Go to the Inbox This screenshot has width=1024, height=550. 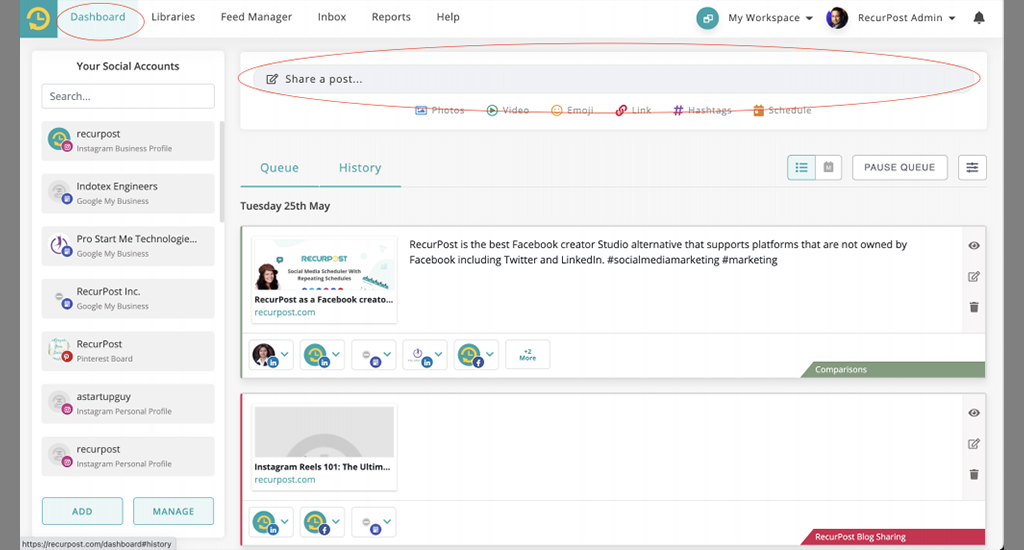[332, 17]
